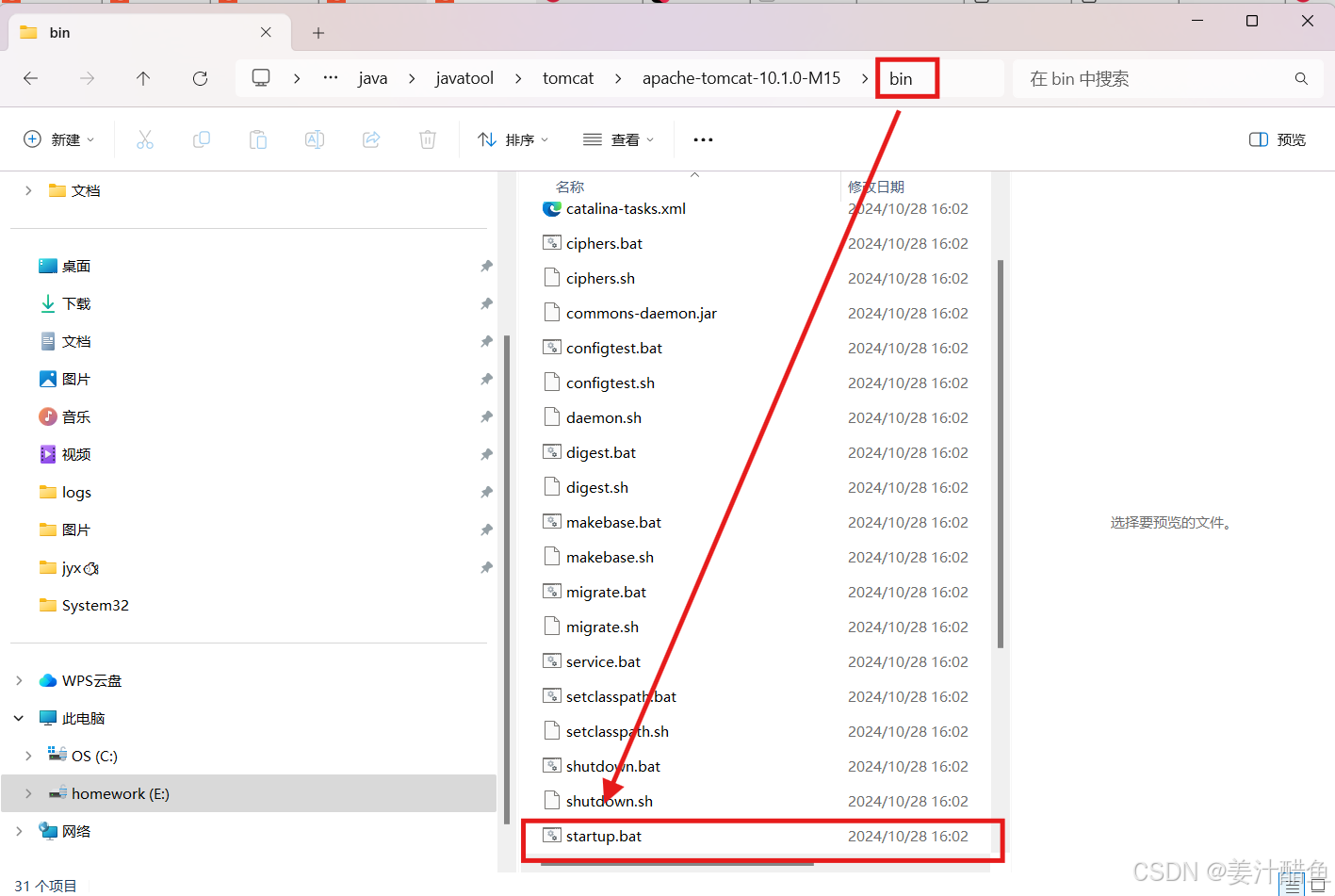This screenshot has height=896, width=1335.
Task: Click the file list vertical scrollbar
Action: (1000, 452)
